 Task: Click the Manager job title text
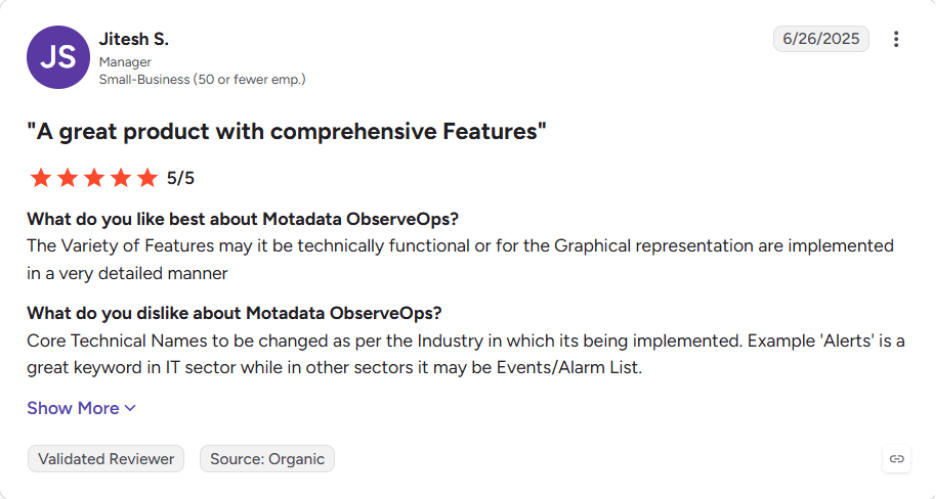coord(125,62)
